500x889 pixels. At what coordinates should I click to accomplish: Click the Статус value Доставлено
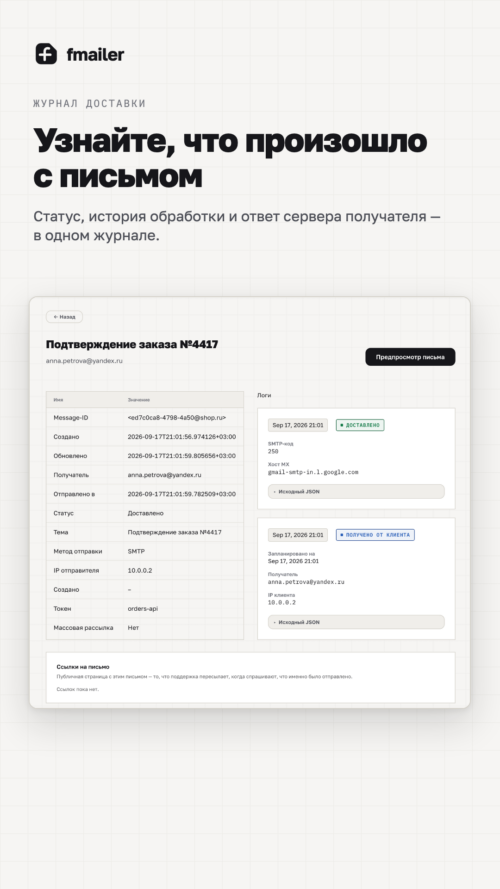pyautogui.click(x=146, y=513)
